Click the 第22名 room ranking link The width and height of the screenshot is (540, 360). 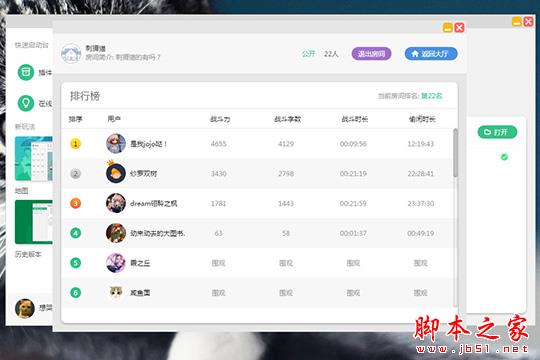tap(432, 96)
